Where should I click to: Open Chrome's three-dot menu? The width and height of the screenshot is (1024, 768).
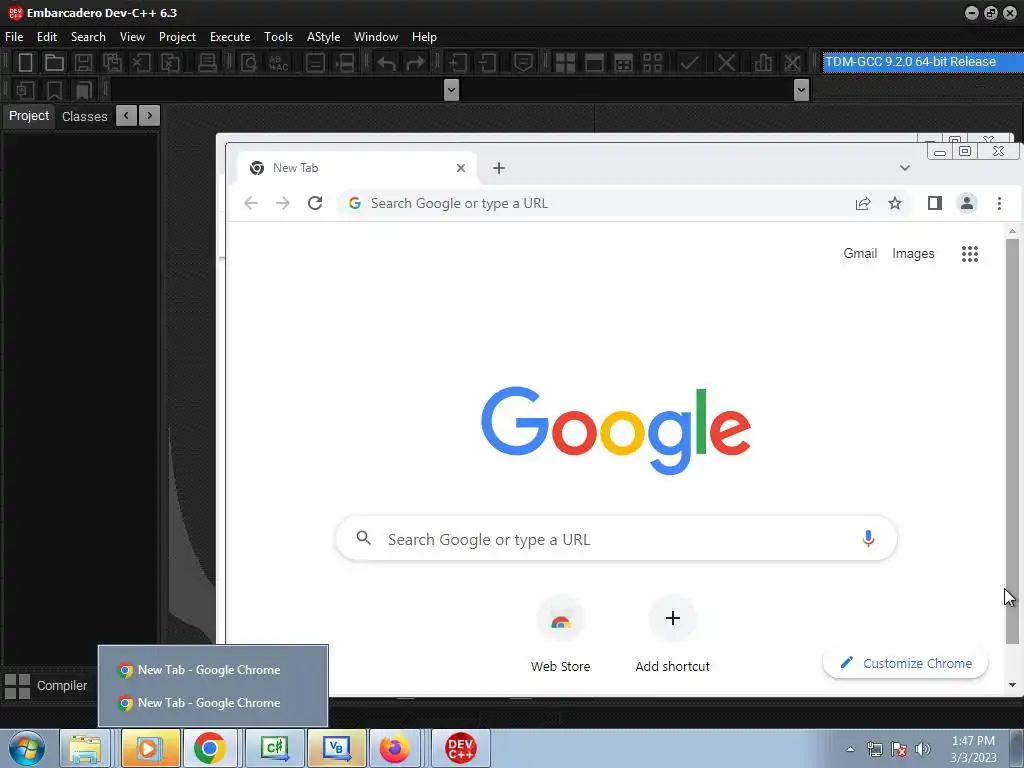coord(999,203)
